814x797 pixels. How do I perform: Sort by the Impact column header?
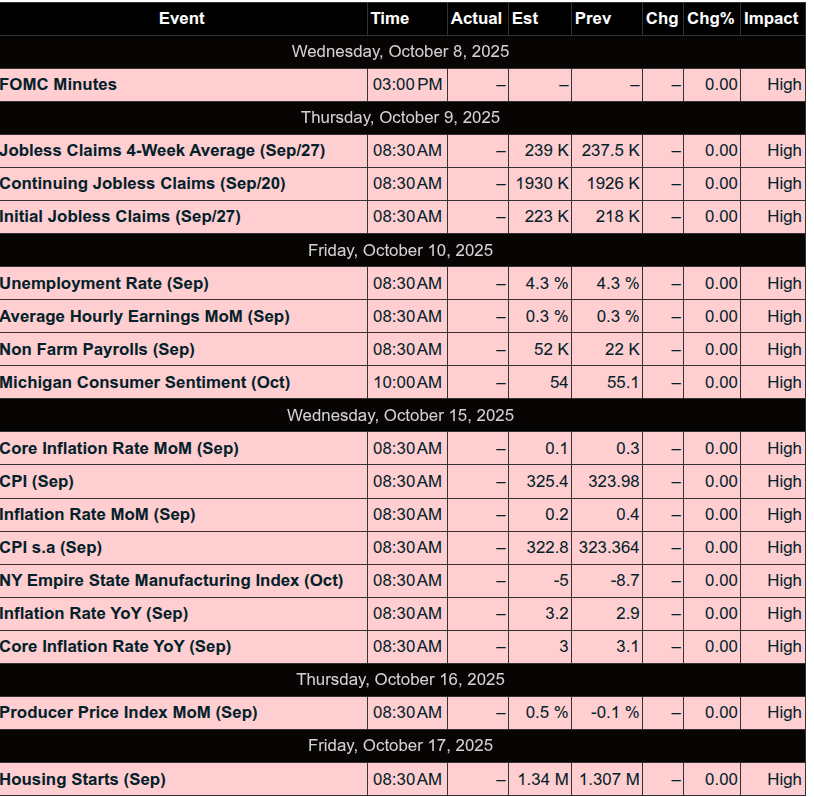[x=771, y=18]
